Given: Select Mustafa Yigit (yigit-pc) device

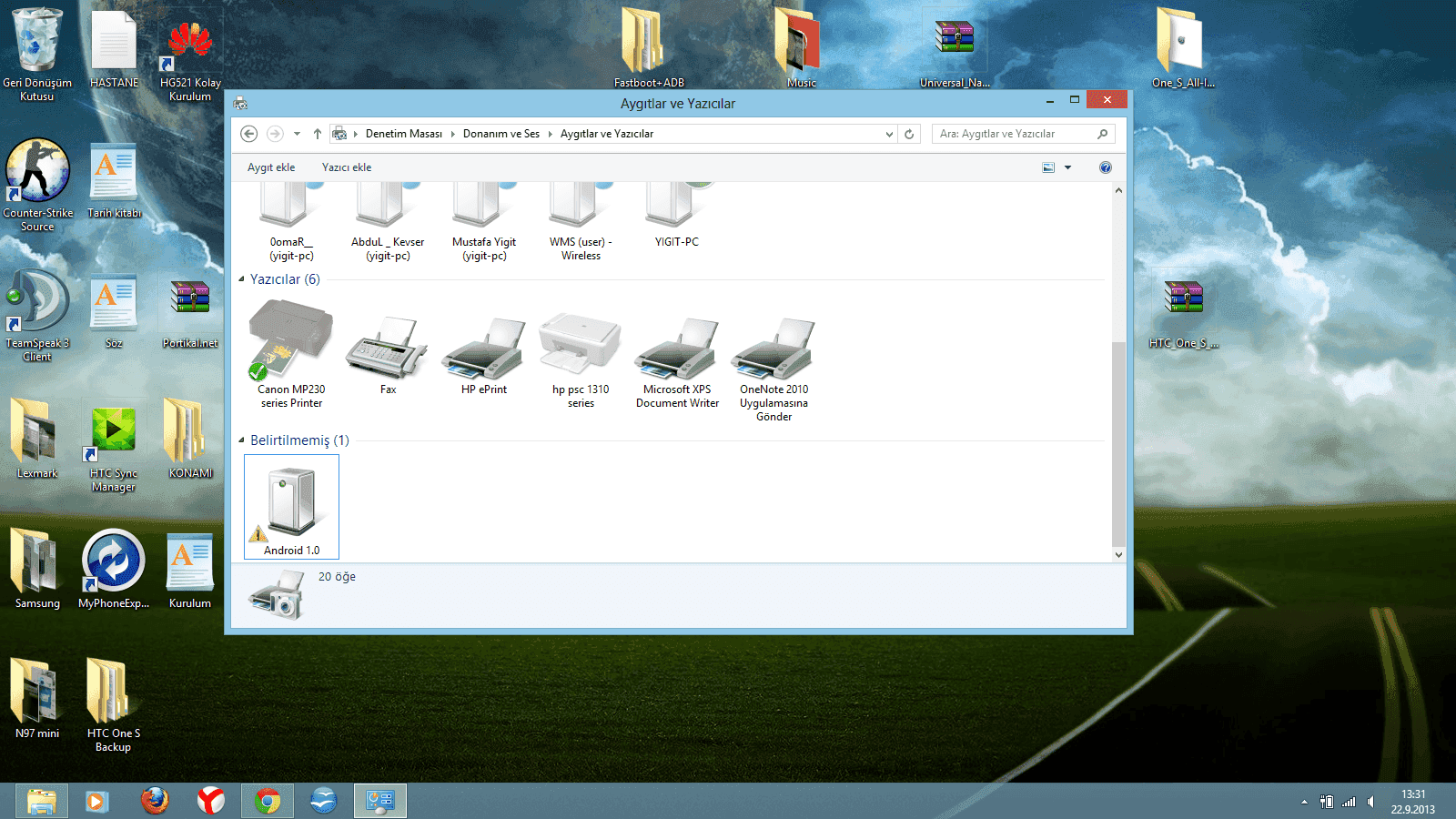Looking at the screenshot, I should 484,221.
